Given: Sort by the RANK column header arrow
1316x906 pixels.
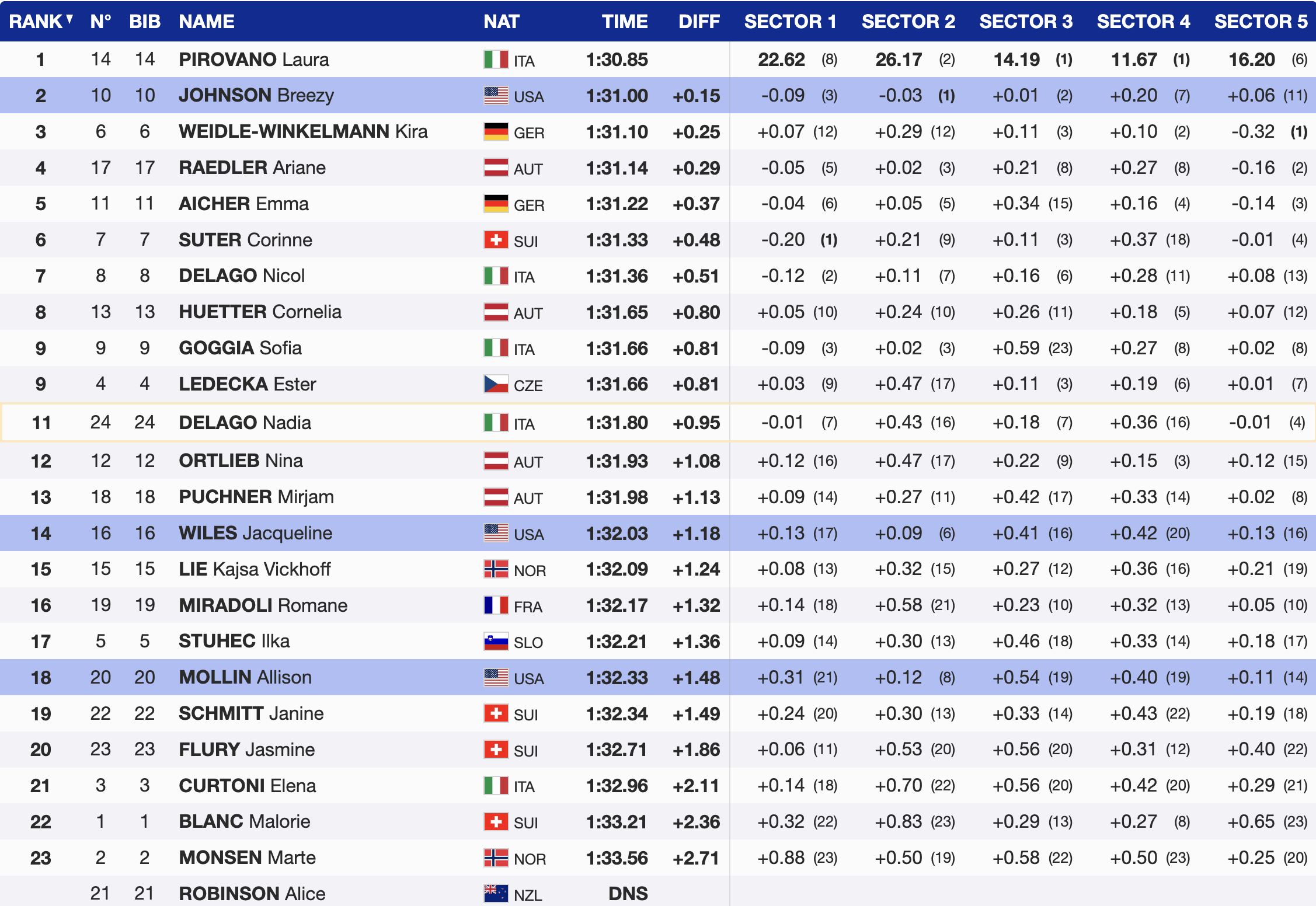Looking at the screenshot, I should click(69, 20).
